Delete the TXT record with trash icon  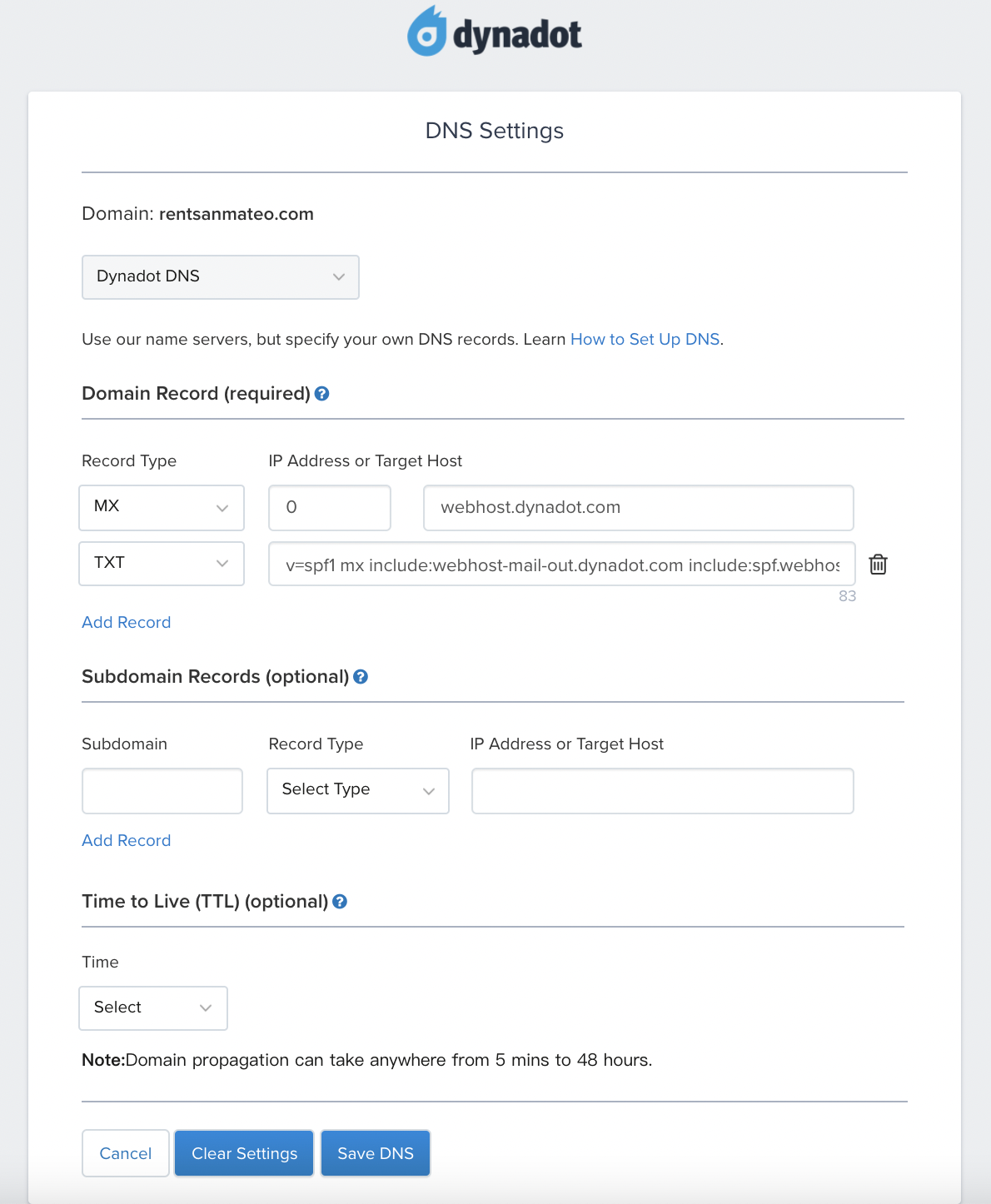coord(878,565)
